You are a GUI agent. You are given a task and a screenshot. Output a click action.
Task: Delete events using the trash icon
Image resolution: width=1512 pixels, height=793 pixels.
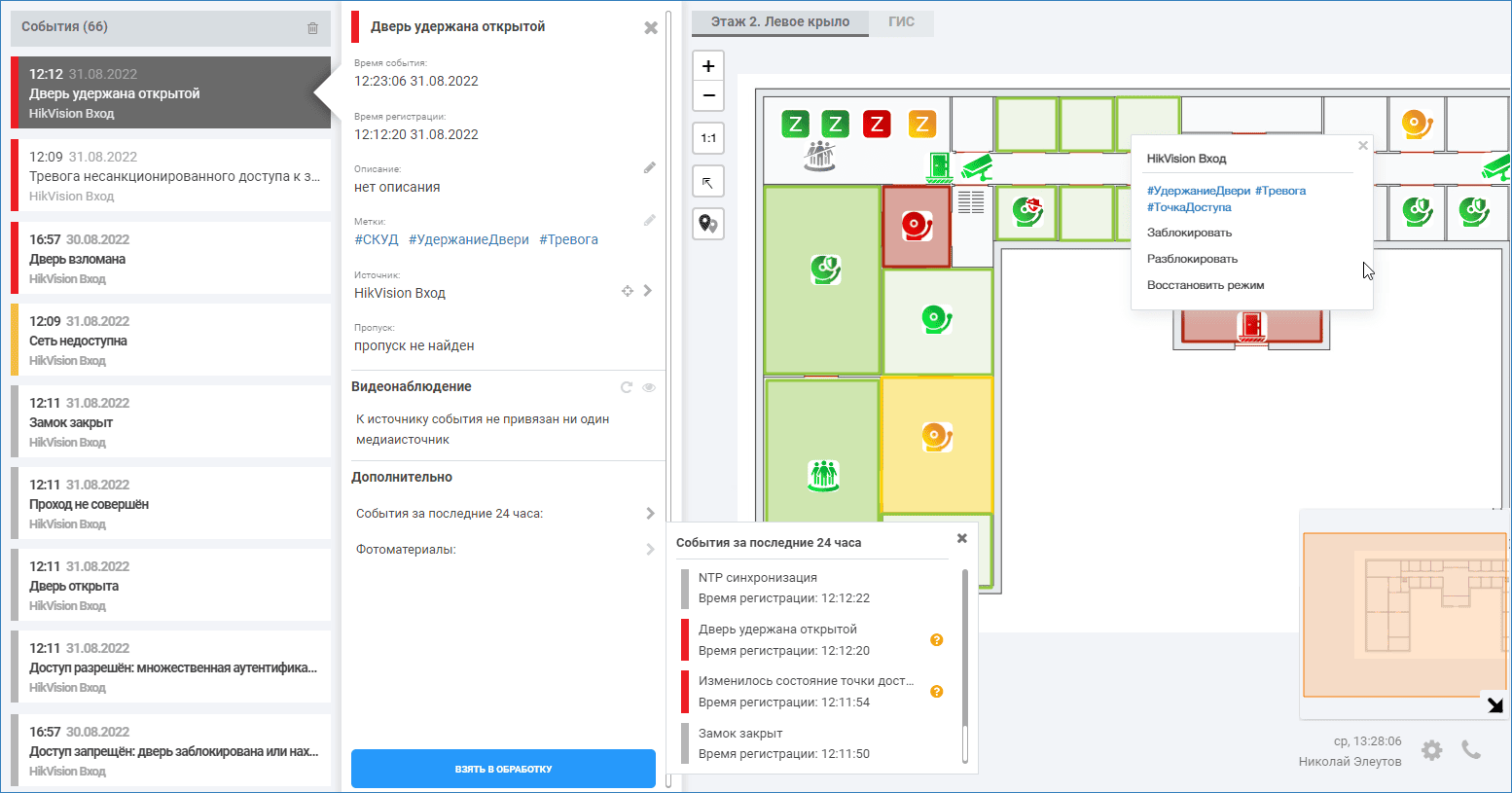click(x=312, y=28)
